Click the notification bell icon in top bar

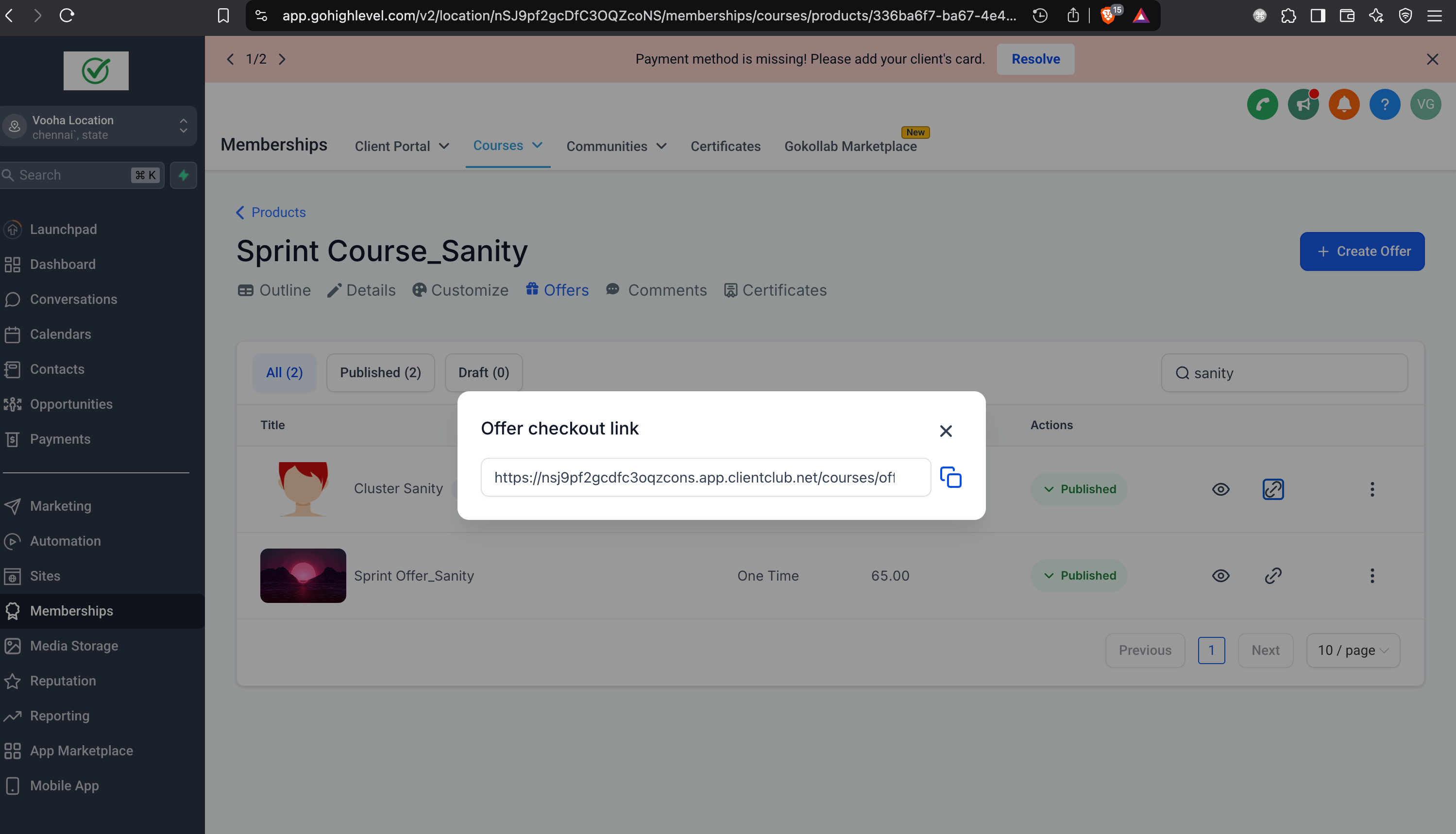tap(1343, 104)
